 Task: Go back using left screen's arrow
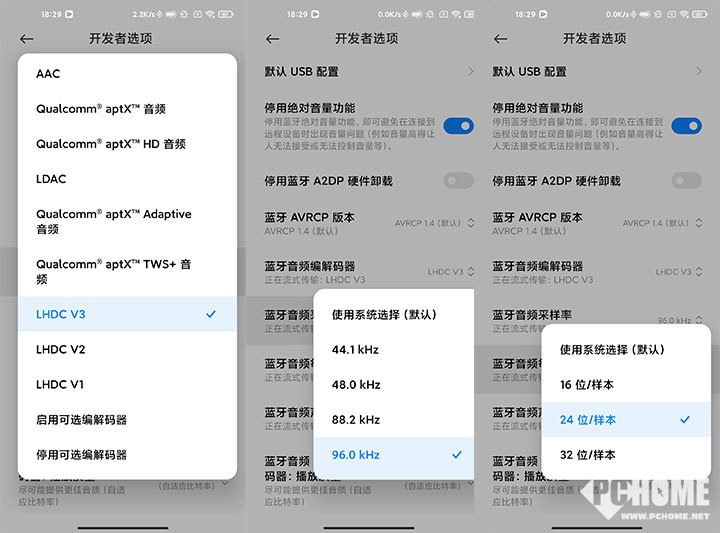coord(27,39)
